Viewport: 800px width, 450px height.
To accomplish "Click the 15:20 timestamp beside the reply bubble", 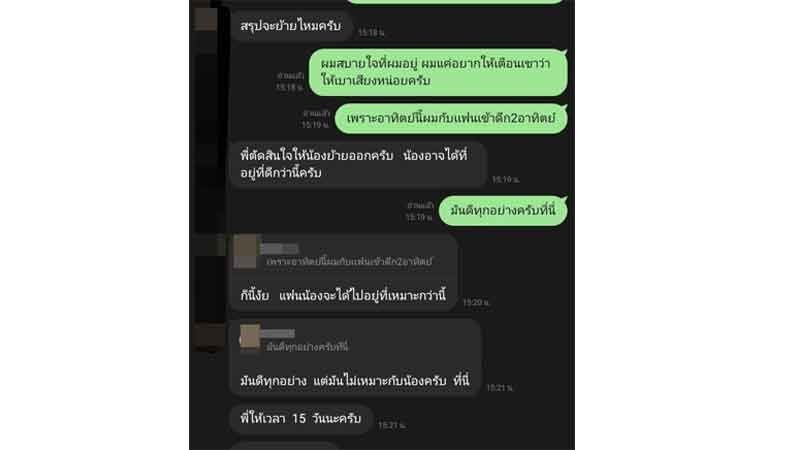I will coord(476,303).
